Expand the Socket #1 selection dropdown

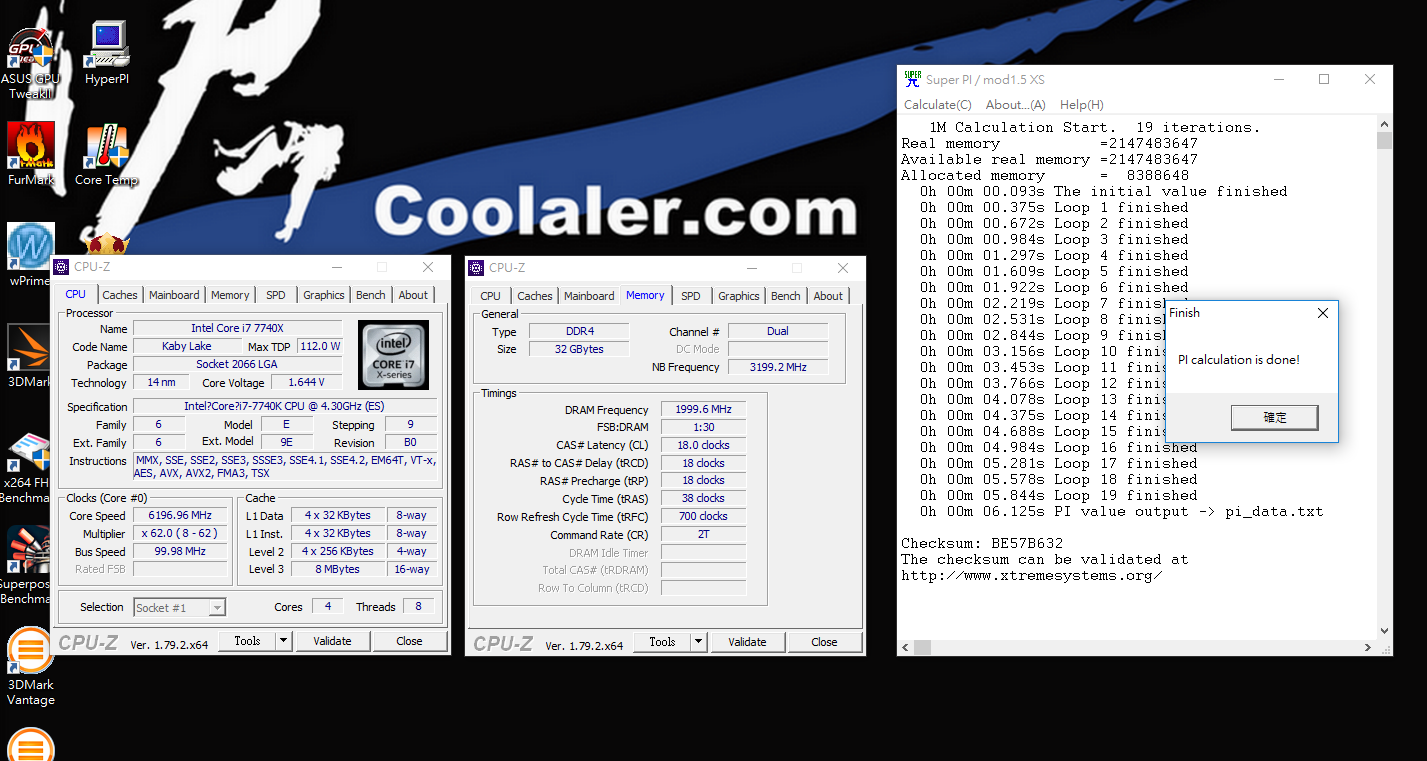(217, 607)
